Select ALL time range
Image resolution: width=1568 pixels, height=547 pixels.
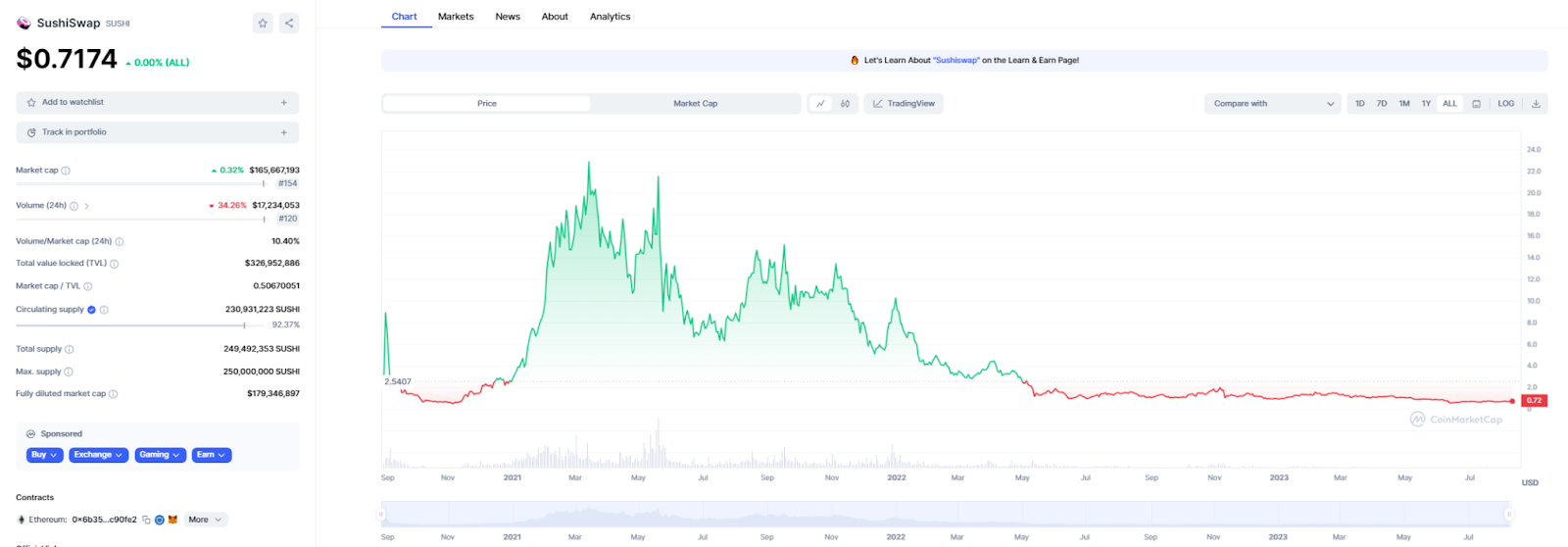coord(1449,104)
